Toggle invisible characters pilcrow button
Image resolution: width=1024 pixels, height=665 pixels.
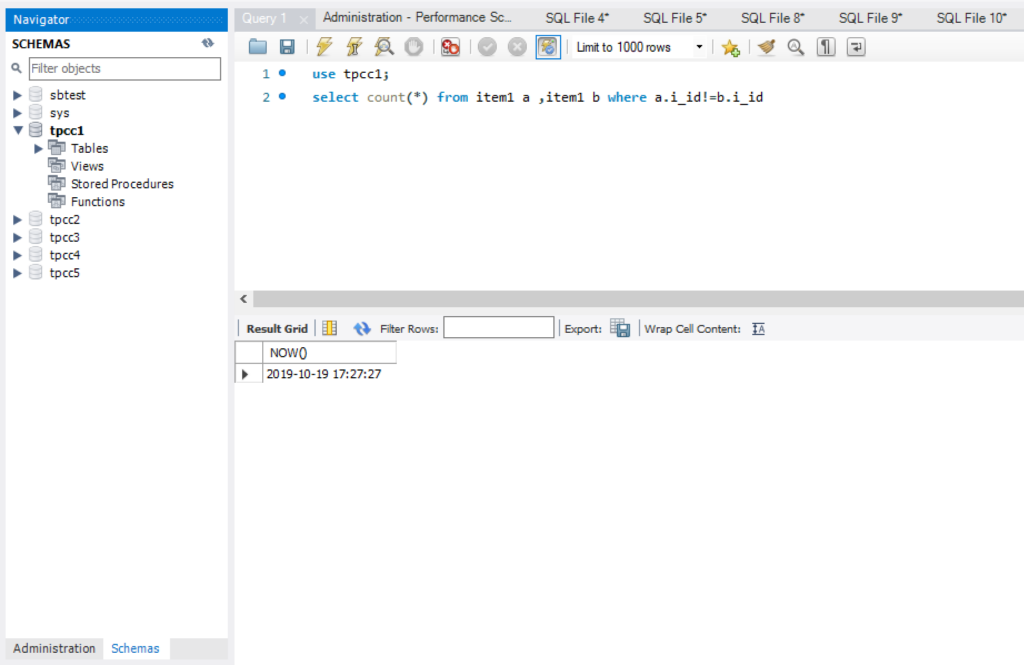tap(826, 47)
